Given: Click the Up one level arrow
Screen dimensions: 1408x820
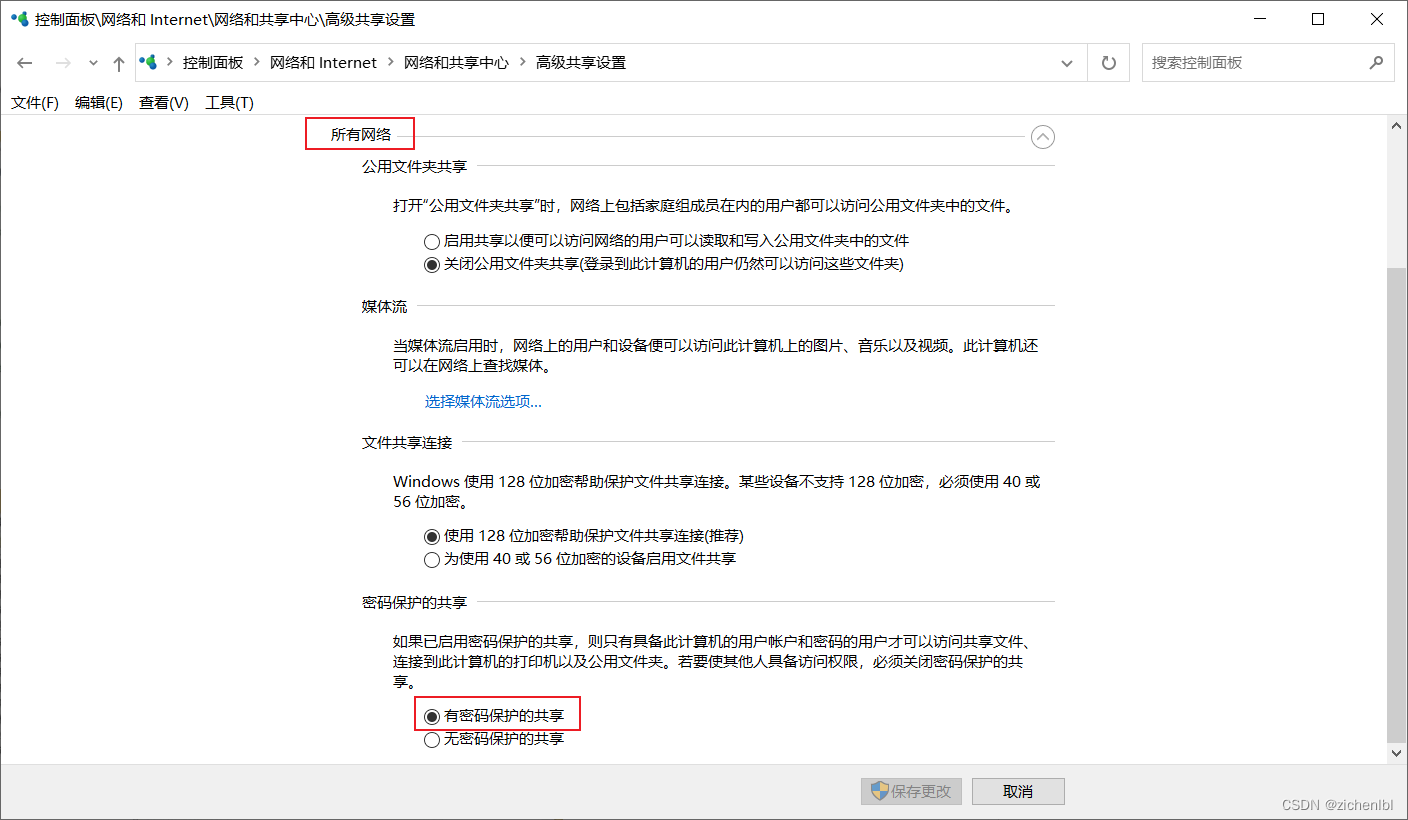Looking at the screenshot, I should [119, 63].
